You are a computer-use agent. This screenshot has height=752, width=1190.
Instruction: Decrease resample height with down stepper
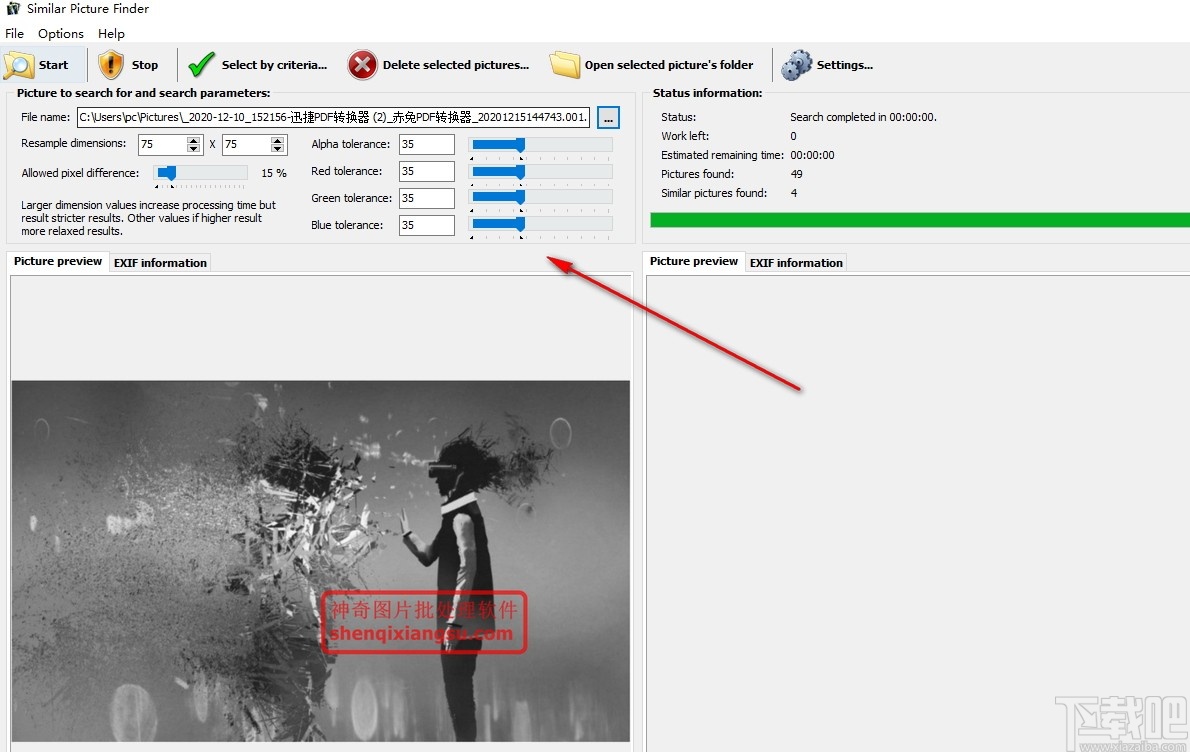tap(279, 148)
